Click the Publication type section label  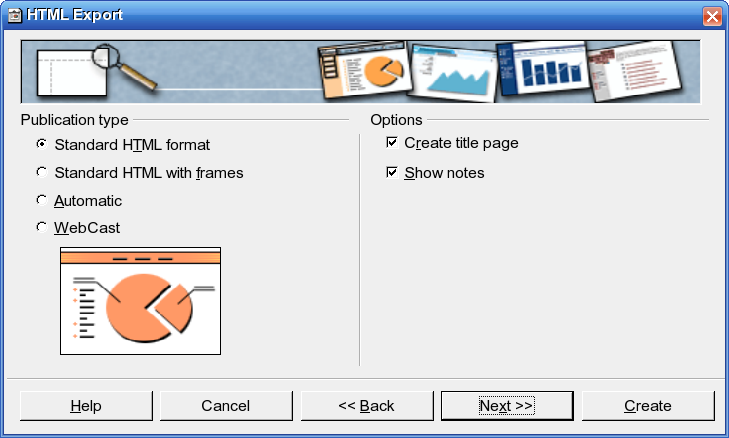(x=74, y=120)
